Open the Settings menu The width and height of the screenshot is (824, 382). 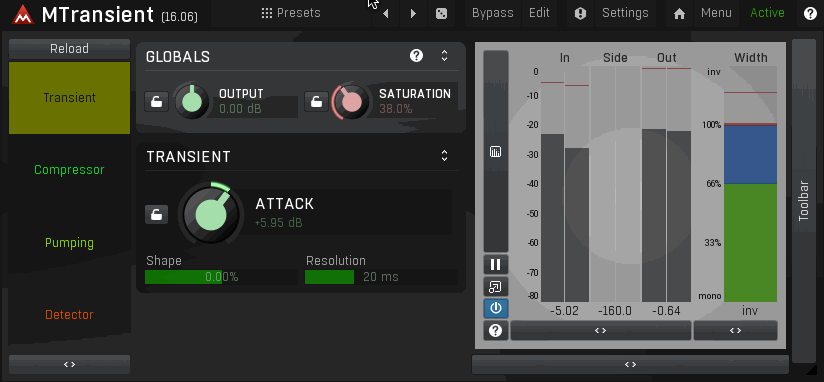pos(625,13)
